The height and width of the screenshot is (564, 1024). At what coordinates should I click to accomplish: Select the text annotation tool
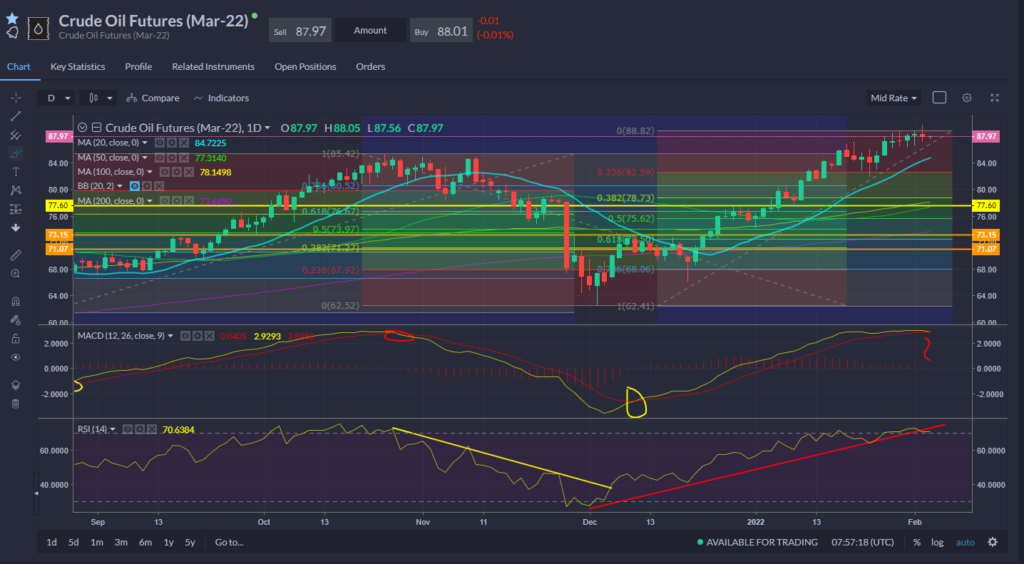tap(15, 172)
